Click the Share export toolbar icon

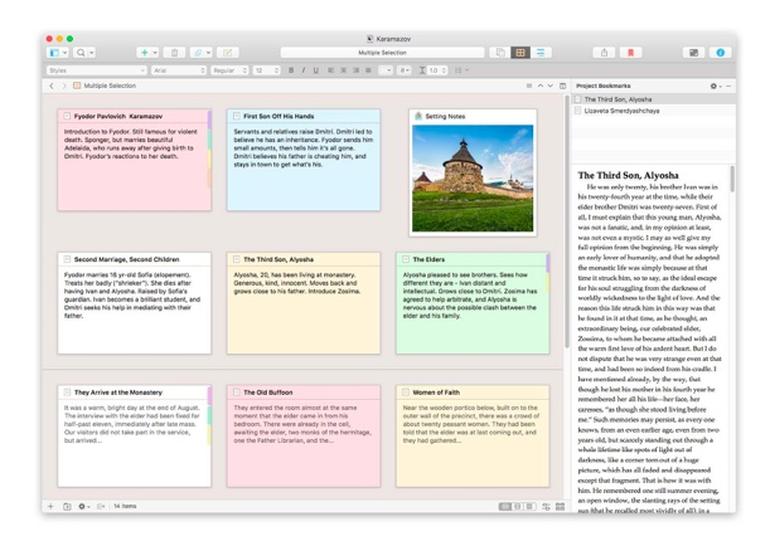pyautogui.click(x=604, y=53)
